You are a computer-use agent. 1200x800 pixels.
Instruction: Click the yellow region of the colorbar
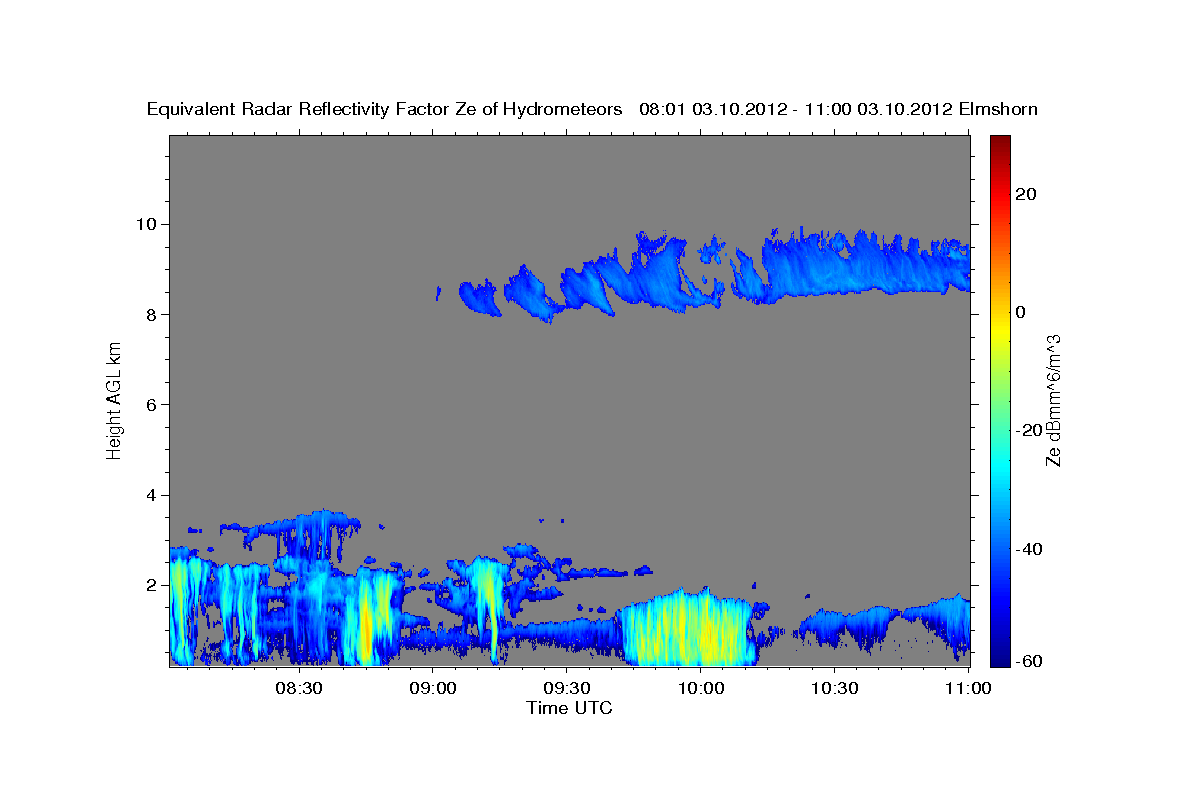[1000, 330]
